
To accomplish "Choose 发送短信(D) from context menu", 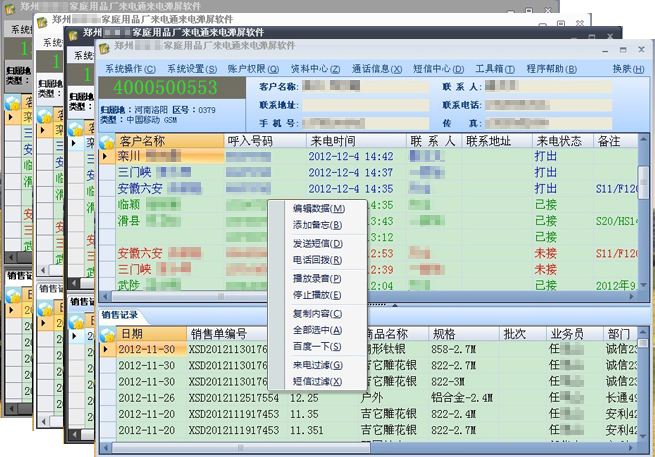I will pos(317,243).
